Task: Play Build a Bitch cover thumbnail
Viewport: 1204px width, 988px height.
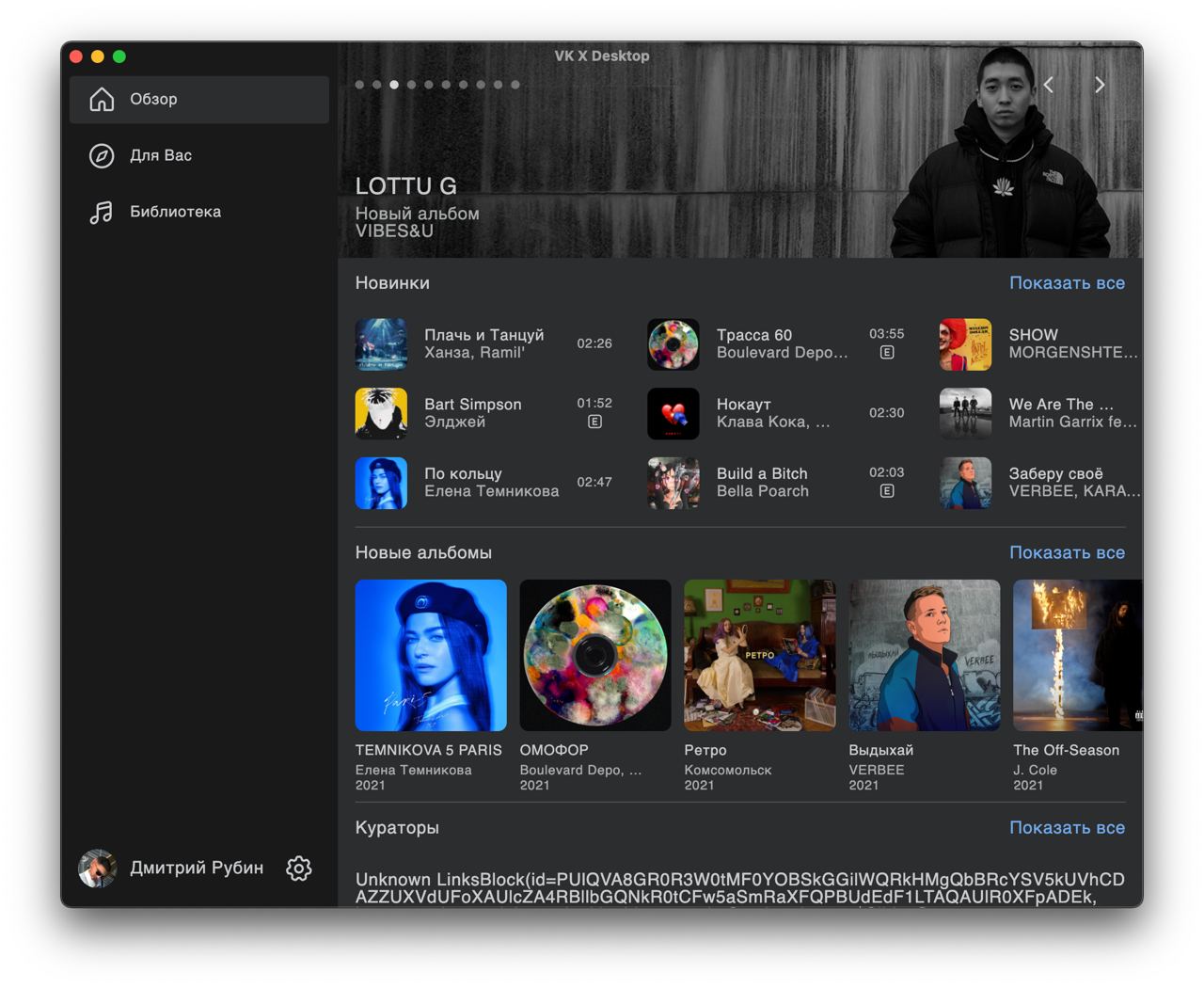Action: click(x=673, y=483)
